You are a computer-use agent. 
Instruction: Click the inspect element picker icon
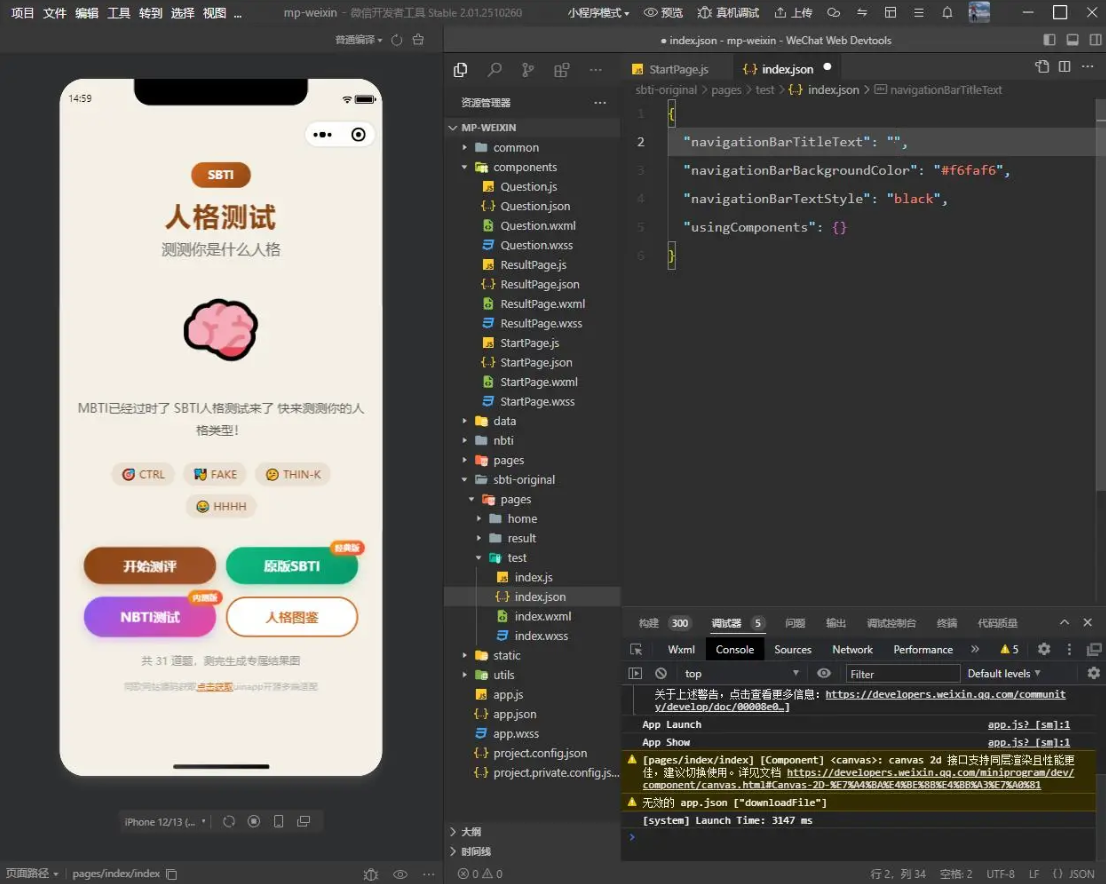pos(636,649)
